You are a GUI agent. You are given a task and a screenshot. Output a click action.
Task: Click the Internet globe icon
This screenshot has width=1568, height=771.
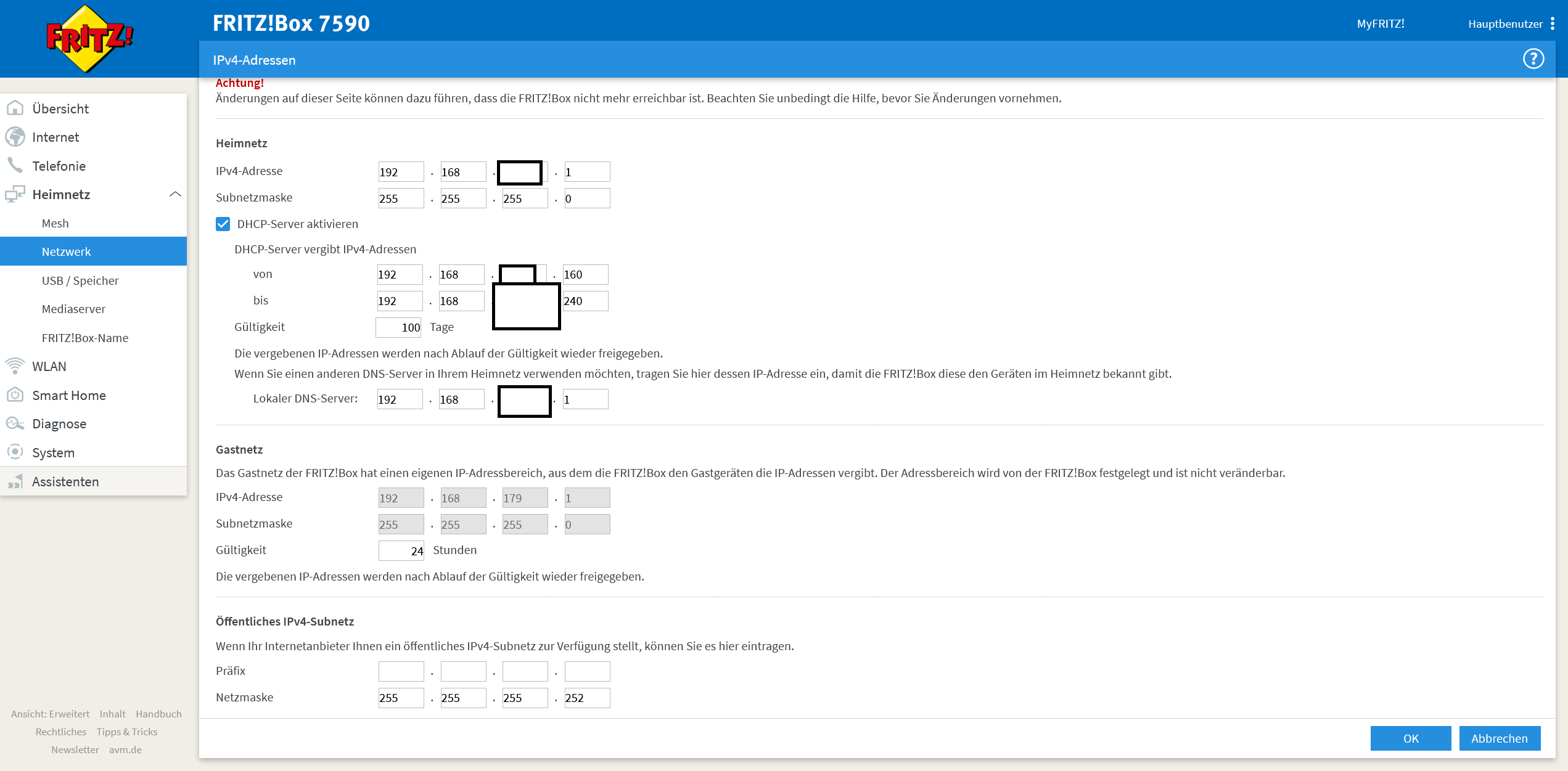(x=15, y=137)
